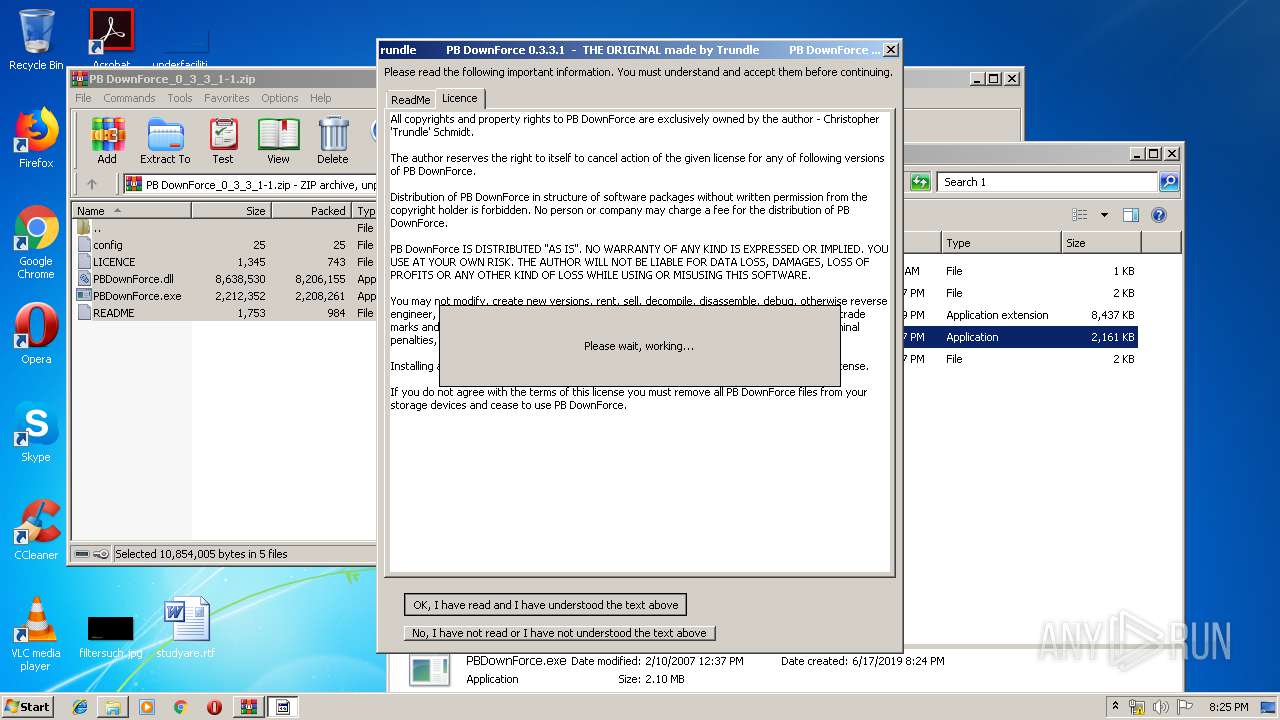The image size is (1280, 720).
Task: Click the green refresh icon in Explorer window
Action: [x=921, y=182]
